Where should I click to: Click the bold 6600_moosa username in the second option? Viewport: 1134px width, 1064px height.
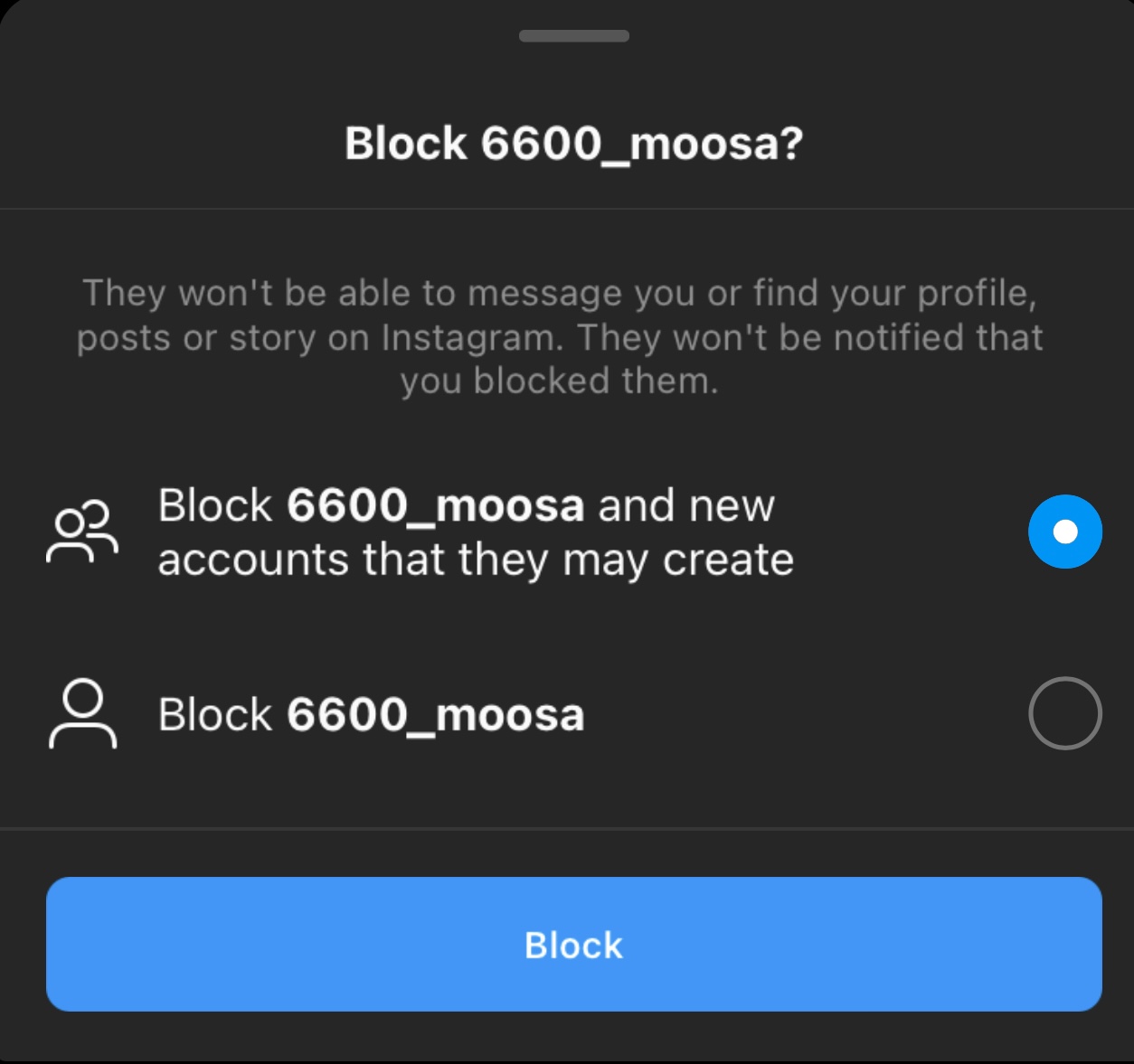(436, 715)
